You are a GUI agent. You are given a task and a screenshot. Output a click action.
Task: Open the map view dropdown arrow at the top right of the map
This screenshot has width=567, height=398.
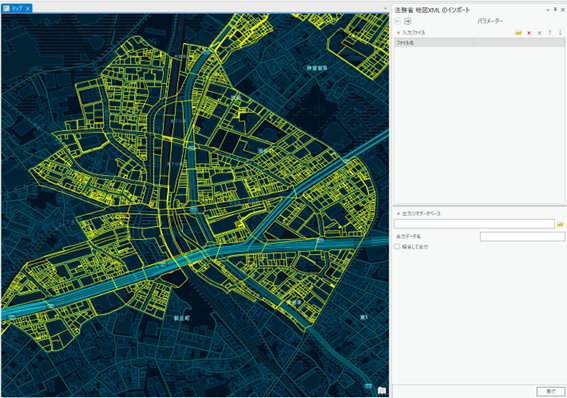[x=385, y=8]
